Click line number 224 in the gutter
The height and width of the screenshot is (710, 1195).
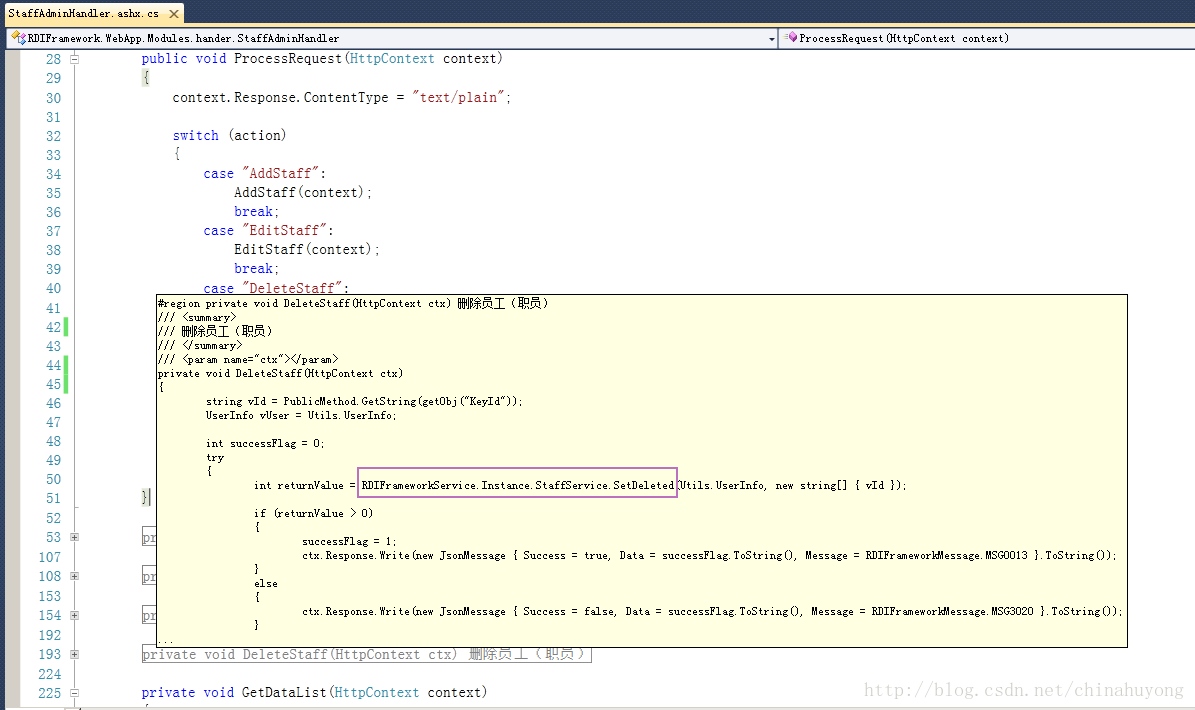tap(50, 674)
